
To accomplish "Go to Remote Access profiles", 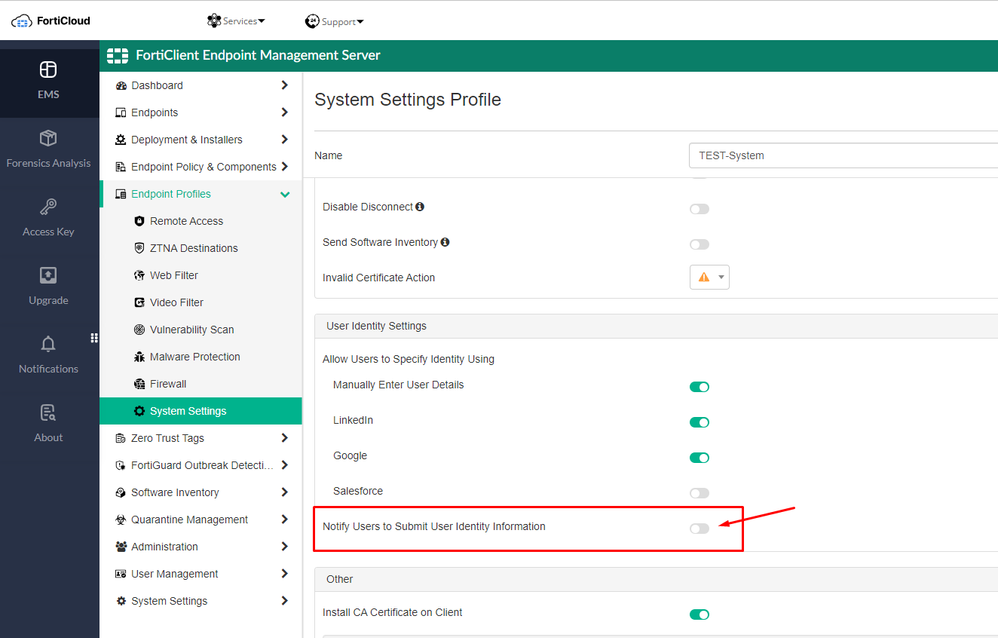I will coord(186,221).
